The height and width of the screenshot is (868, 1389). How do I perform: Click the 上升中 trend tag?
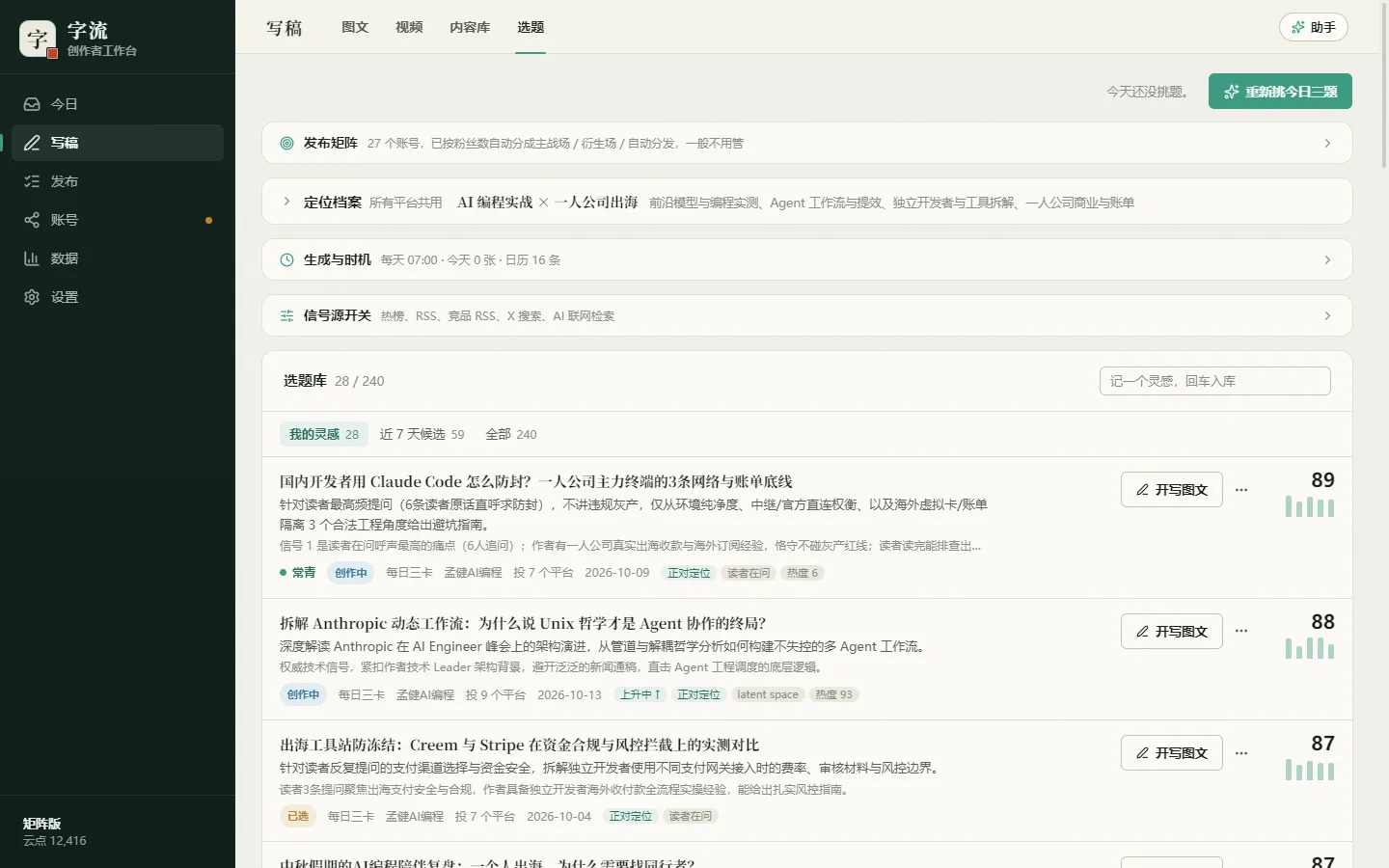coord(640,694)
